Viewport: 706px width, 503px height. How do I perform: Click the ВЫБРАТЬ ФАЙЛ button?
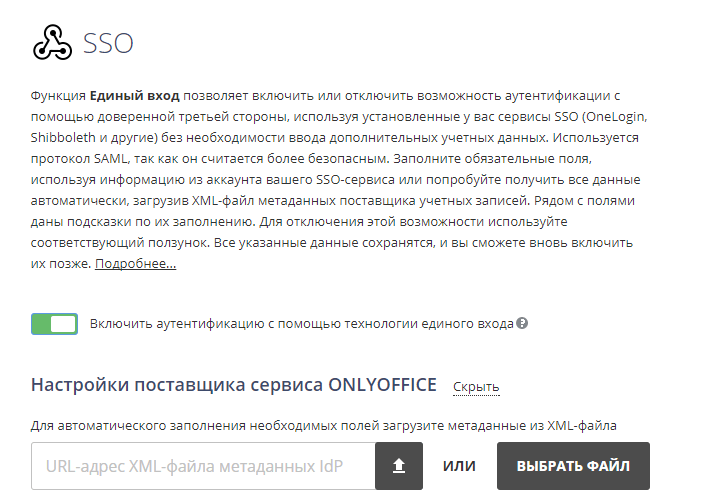pyautogui.click(x=573, y=466)
